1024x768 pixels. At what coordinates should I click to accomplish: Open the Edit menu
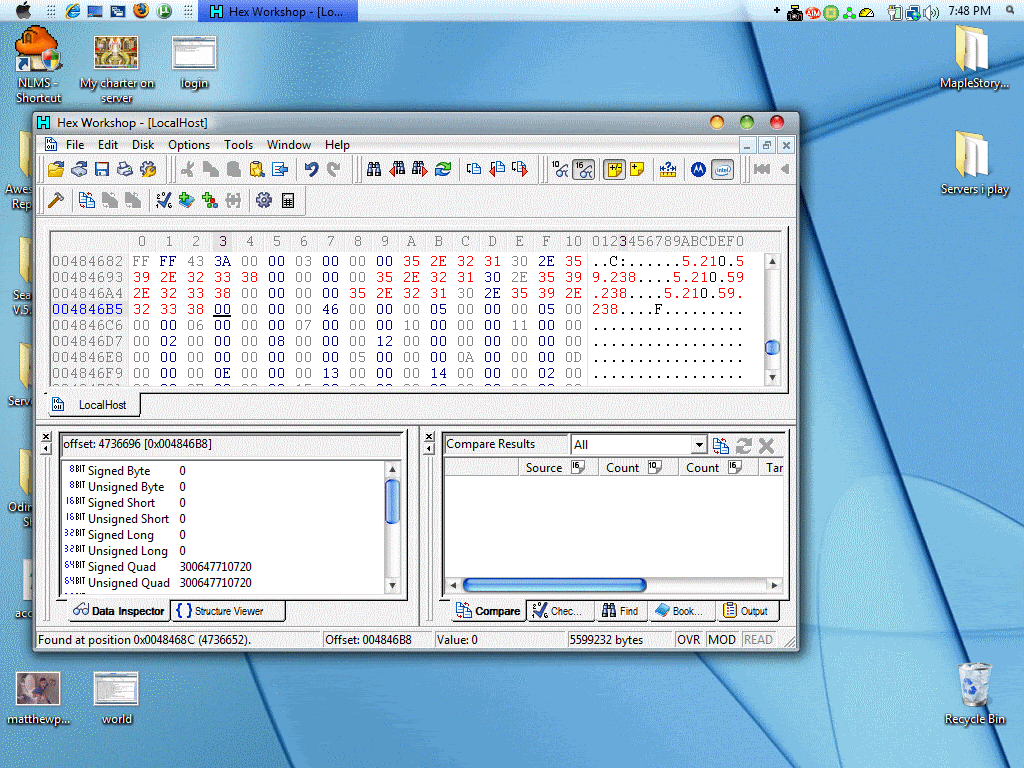click(108, 145)
